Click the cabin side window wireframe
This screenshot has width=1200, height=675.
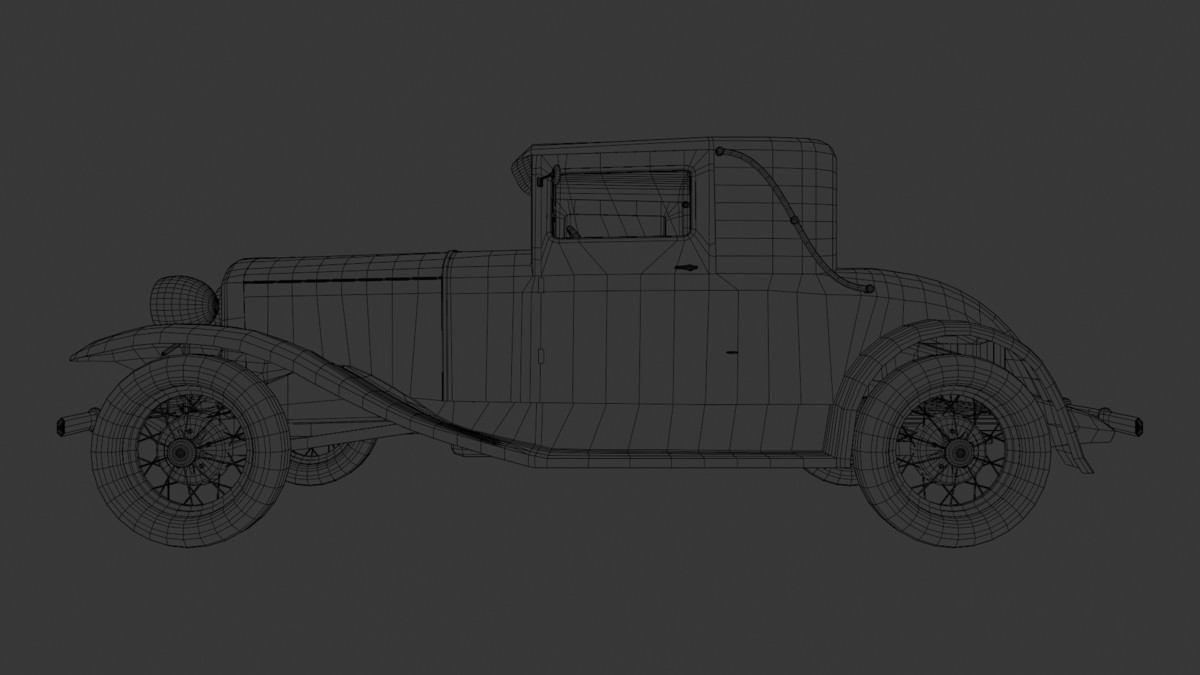pos(620,200)
